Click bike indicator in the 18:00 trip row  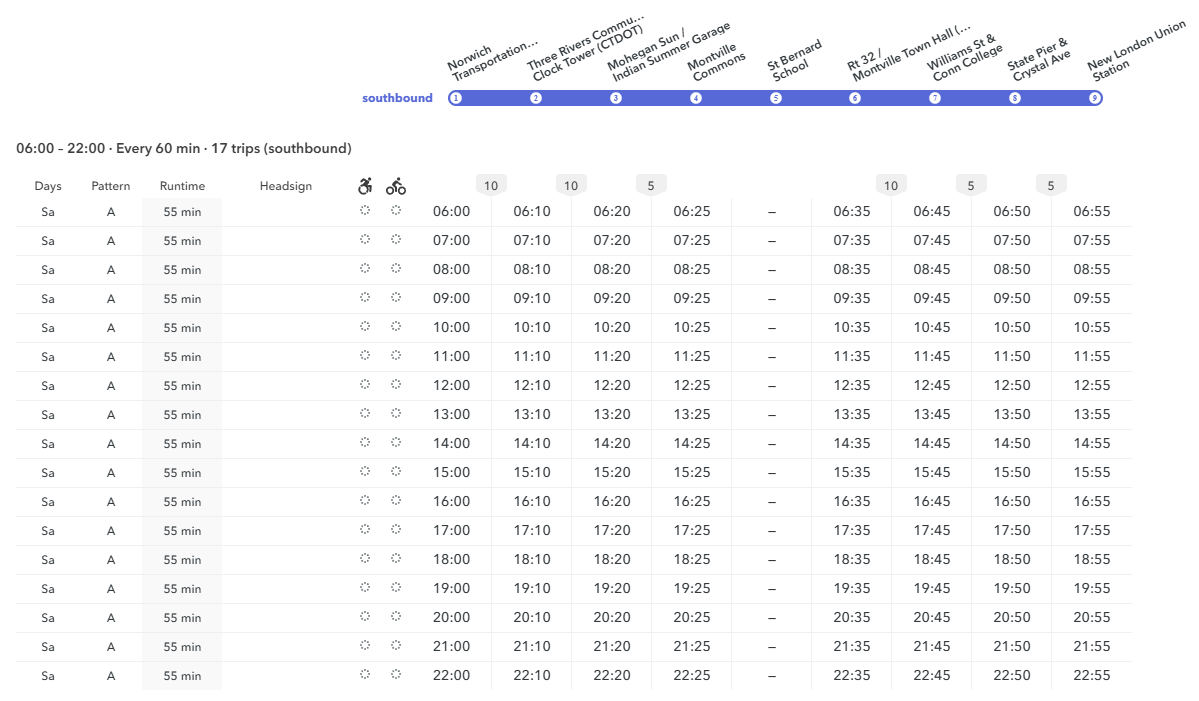[395, 558]
